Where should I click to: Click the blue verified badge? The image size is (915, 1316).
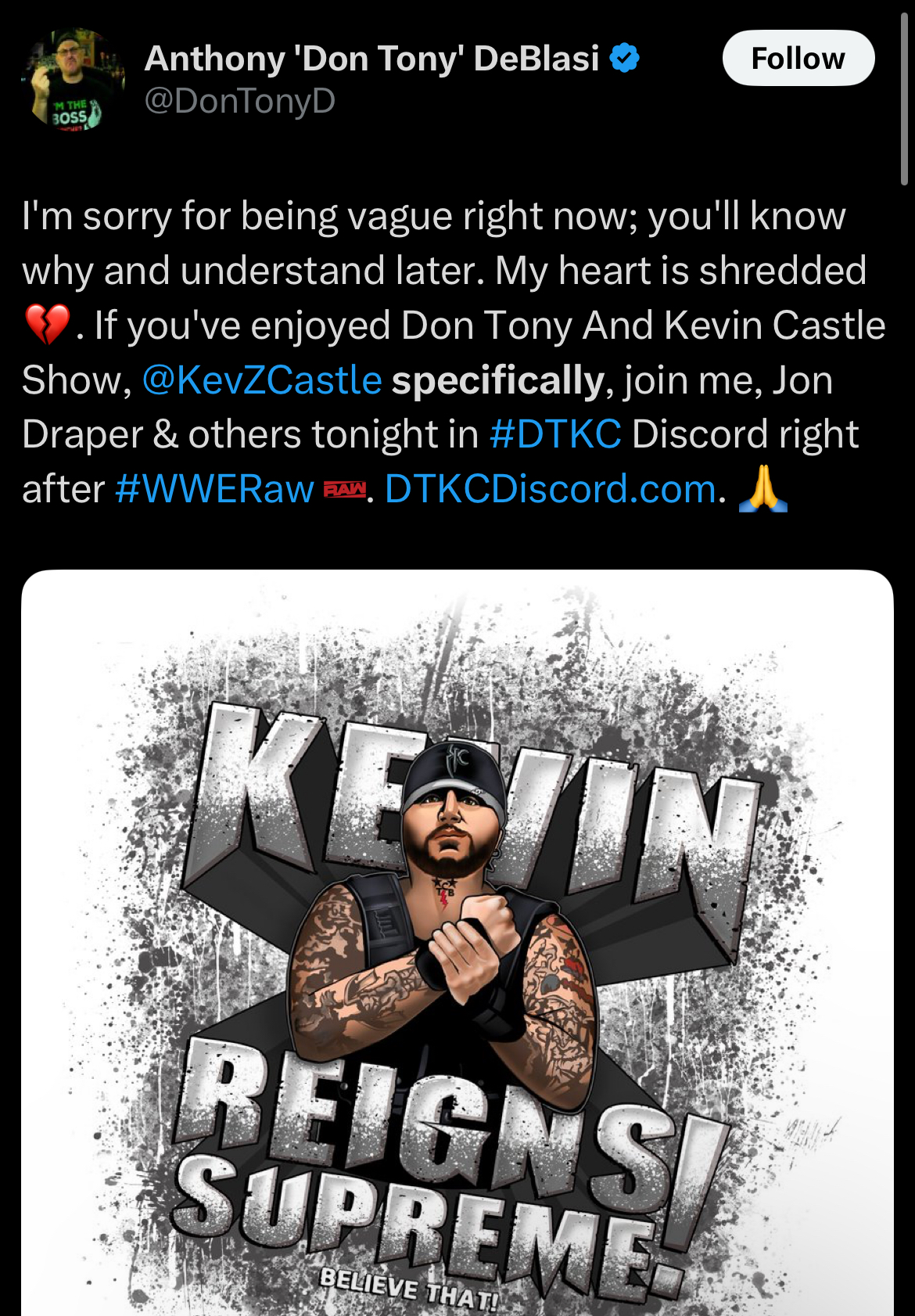click(x=624, y=59)
